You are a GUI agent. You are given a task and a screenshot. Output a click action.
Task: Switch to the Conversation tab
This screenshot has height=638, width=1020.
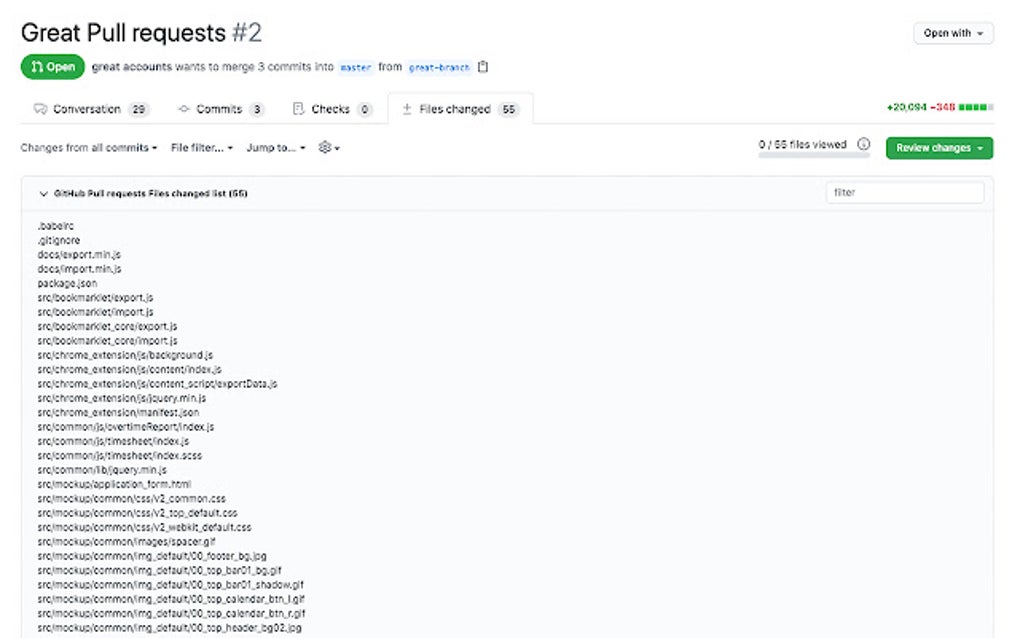click(x=90, y=109)
